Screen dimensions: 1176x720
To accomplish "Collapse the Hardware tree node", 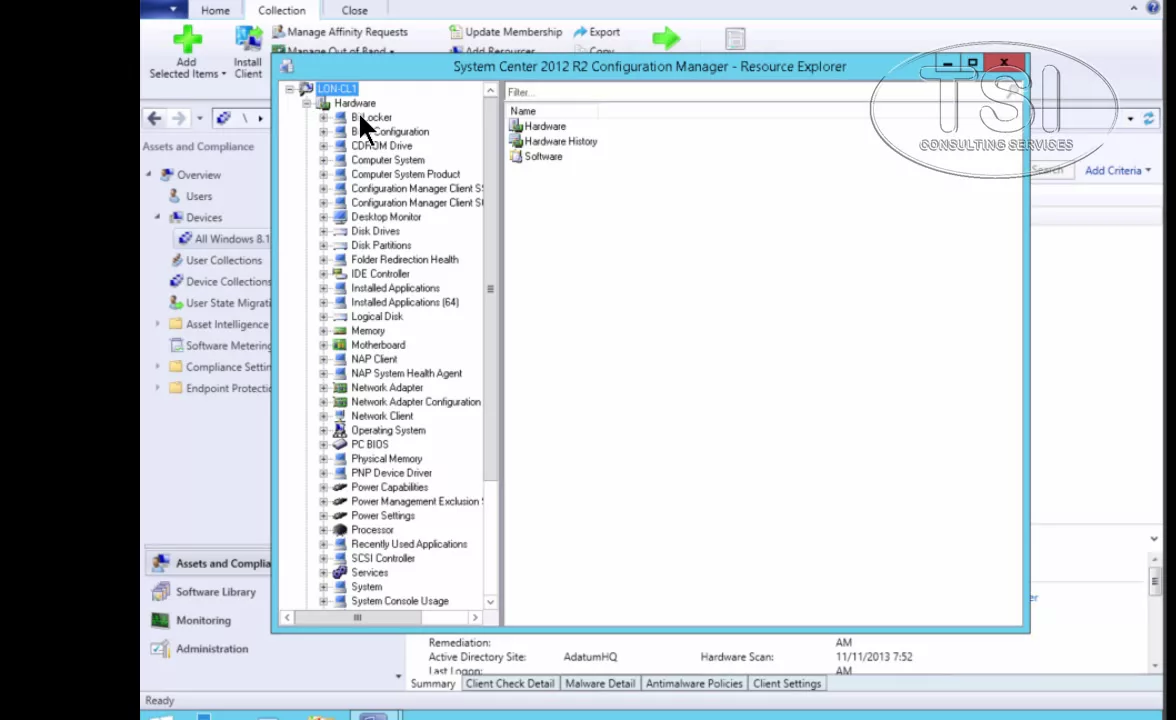I will tap(307, 103).
